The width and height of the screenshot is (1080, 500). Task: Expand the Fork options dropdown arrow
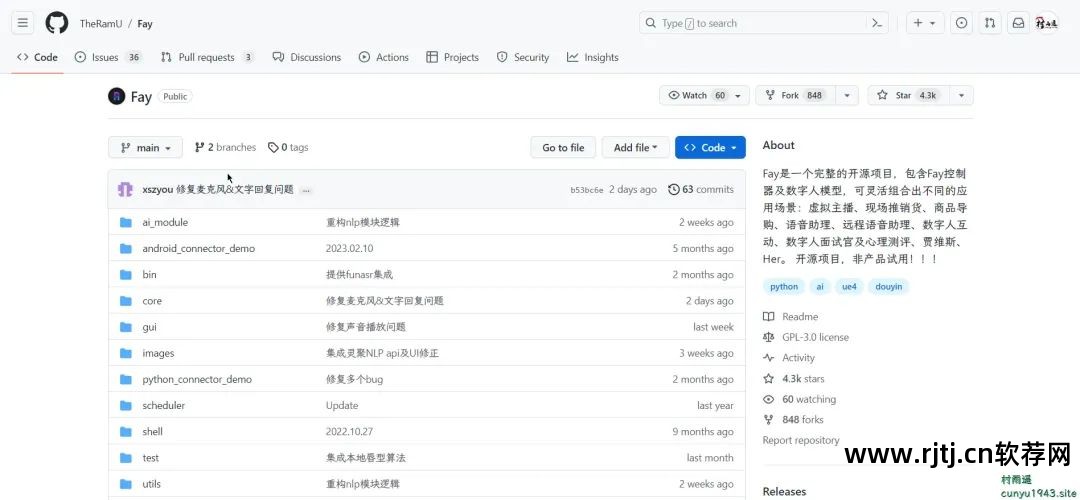click(x=847, y=96)
